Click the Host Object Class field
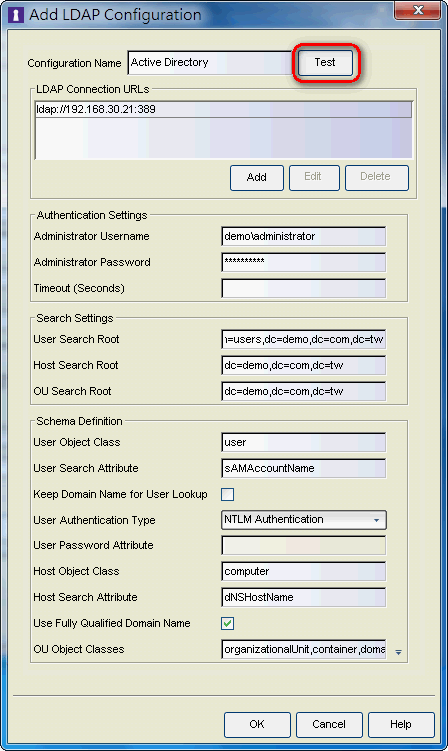 pos(304,571)
